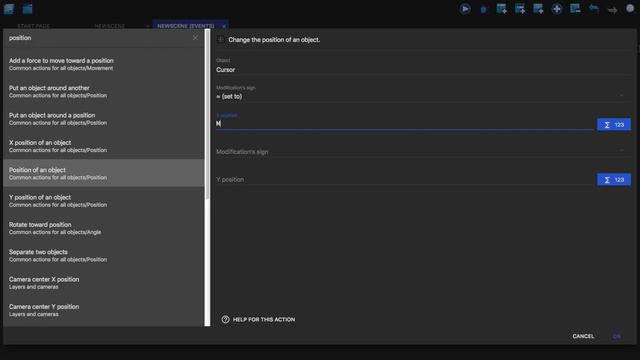Select X position of an object action
The image size is (640, 360).
click(x=104, y=146)
